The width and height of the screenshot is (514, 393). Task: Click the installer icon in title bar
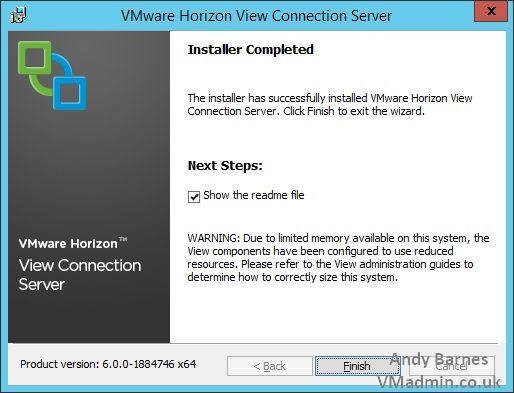click(x=18, y=15)
